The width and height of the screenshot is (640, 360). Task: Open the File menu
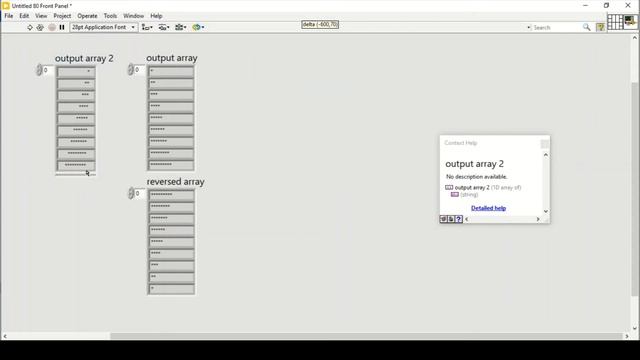click(9, 16)
